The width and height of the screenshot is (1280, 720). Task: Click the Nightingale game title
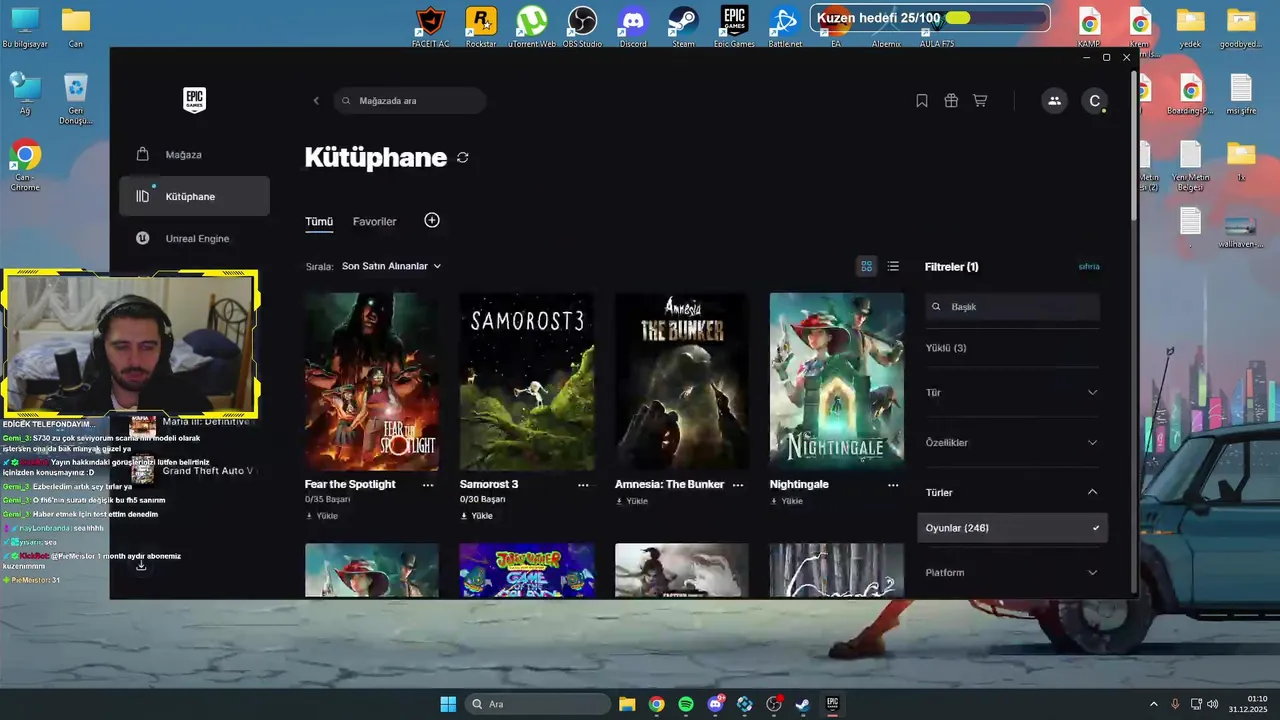pyautogui.click(x=799, y=484)
